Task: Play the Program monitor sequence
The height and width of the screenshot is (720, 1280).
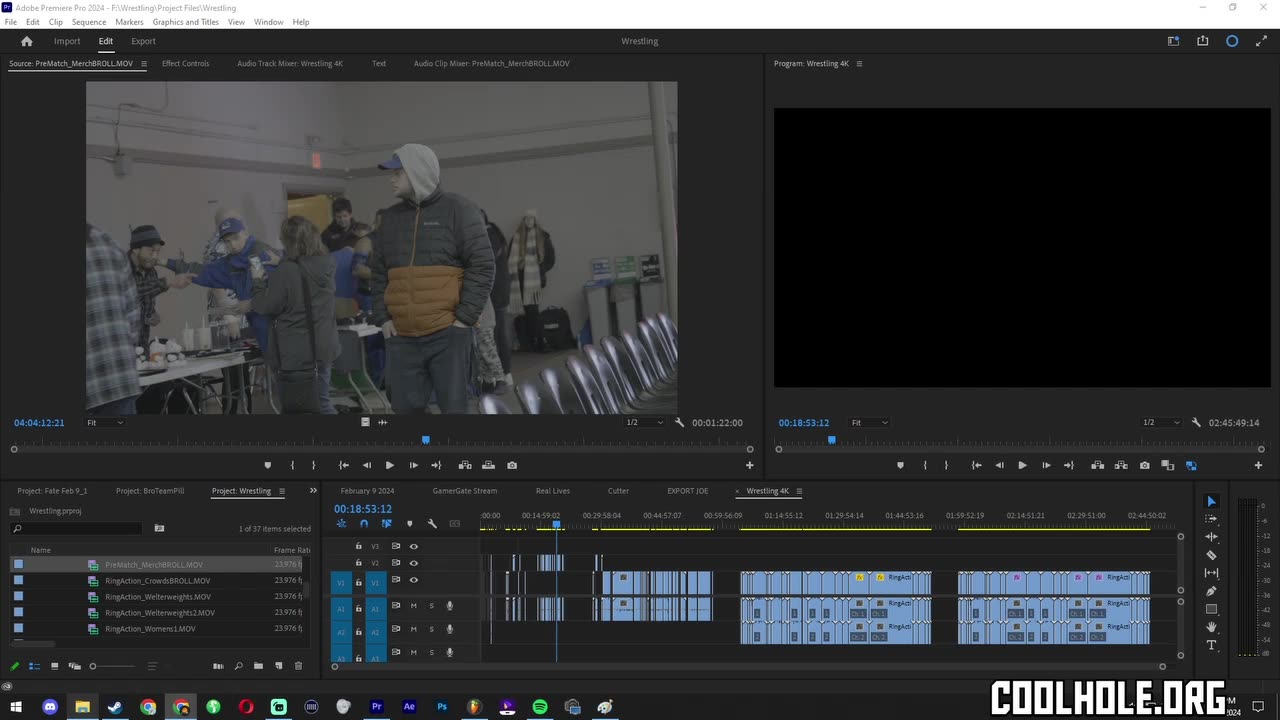Action: point(1022,465)
